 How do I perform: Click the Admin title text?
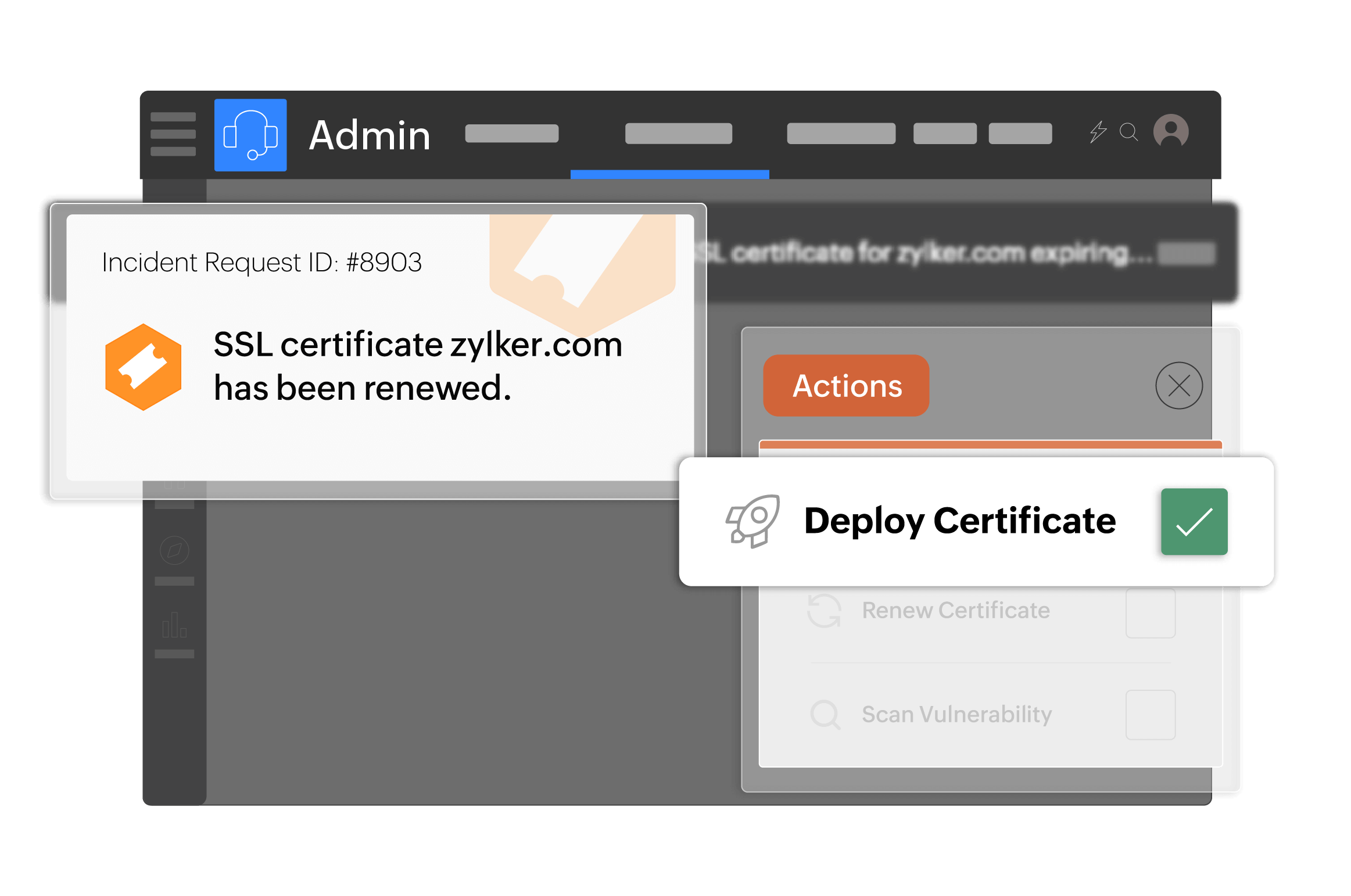[370, 135]
